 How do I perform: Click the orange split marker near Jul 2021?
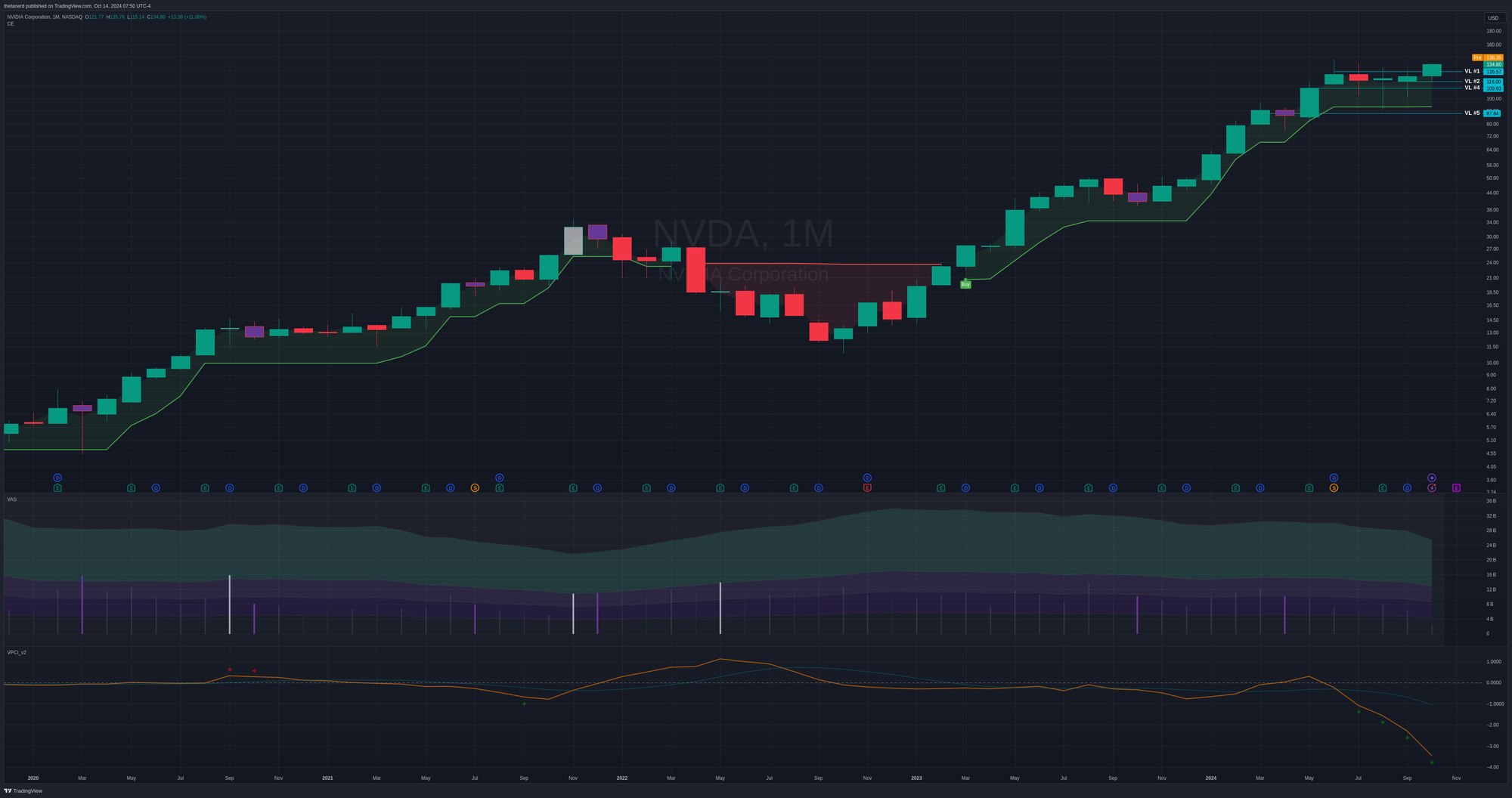(x=475, y=488)
